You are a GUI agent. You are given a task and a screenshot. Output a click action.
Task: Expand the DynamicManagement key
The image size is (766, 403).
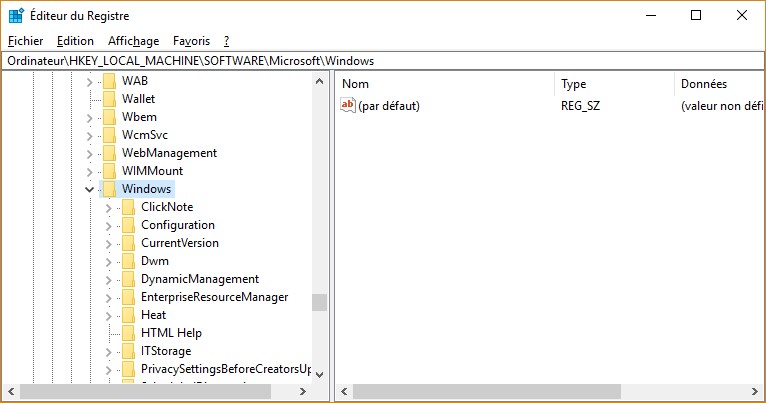pos(108,280)
